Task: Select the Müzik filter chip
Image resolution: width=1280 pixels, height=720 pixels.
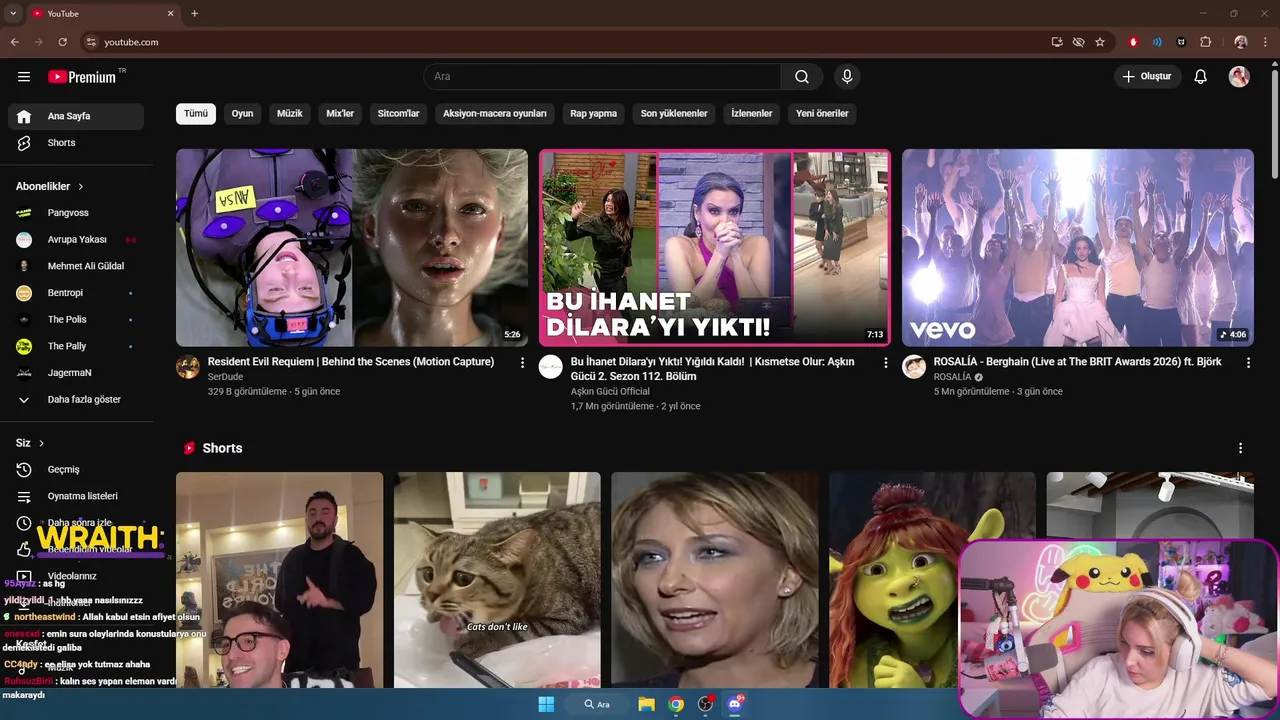Action: pyautogui.click(x=290, y=114)
